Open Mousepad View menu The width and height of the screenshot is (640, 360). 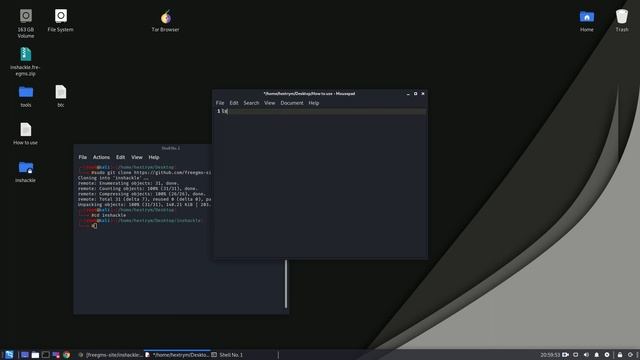click(269, 103)
